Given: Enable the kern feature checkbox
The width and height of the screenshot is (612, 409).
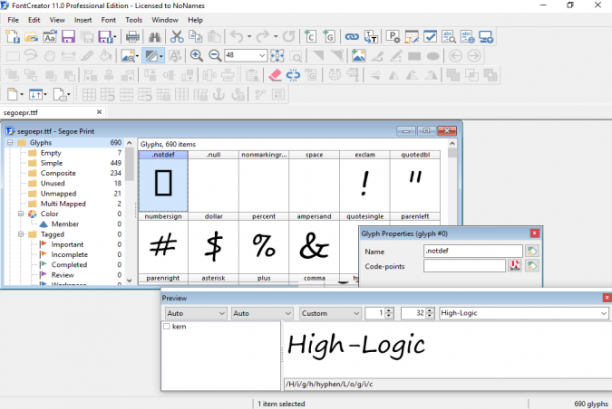Looking at the screenshot, I should pyautogui.click(x=167, y=326).
